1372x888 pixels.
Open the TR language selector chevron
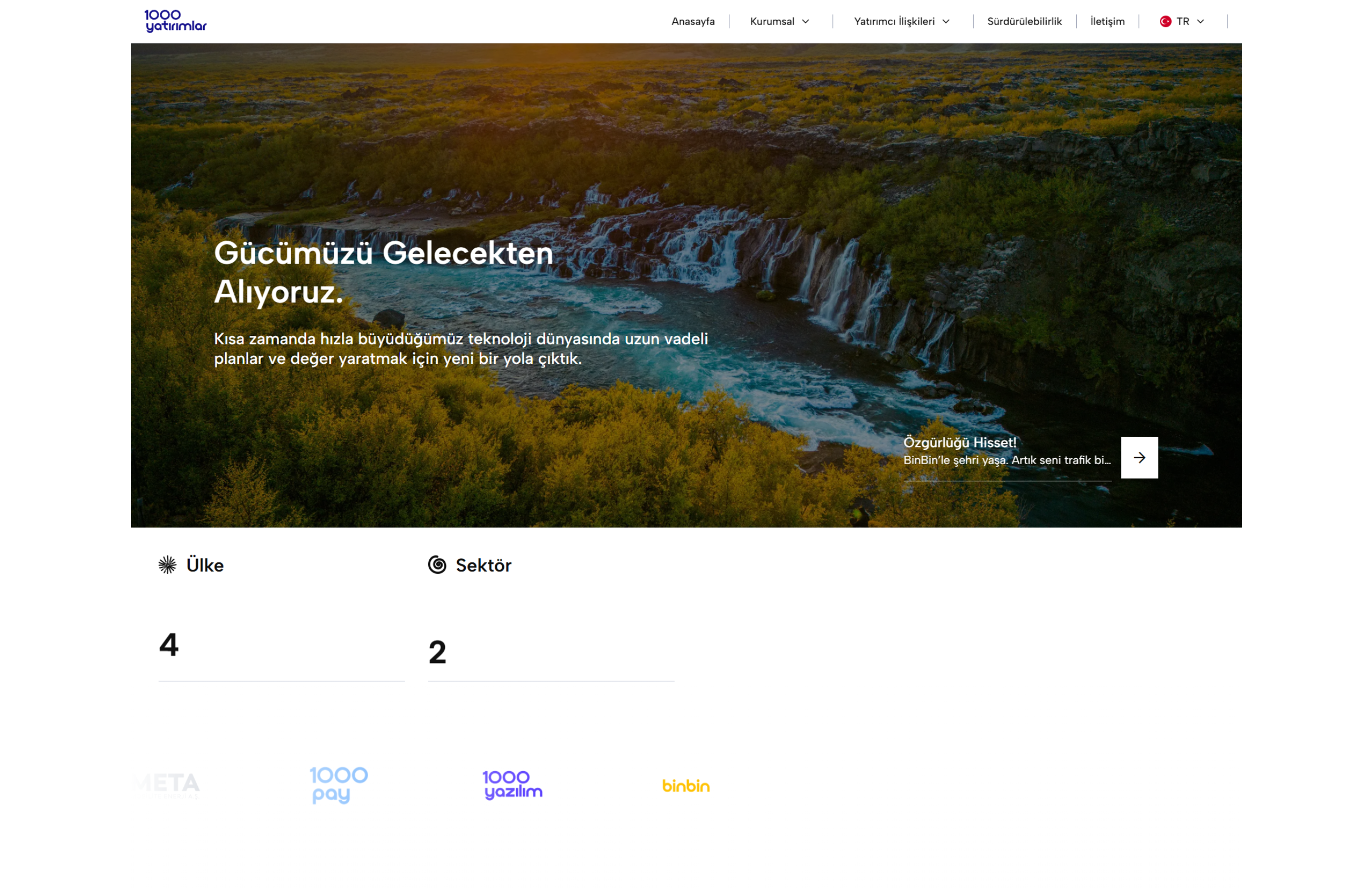[x=1200, y=21]
